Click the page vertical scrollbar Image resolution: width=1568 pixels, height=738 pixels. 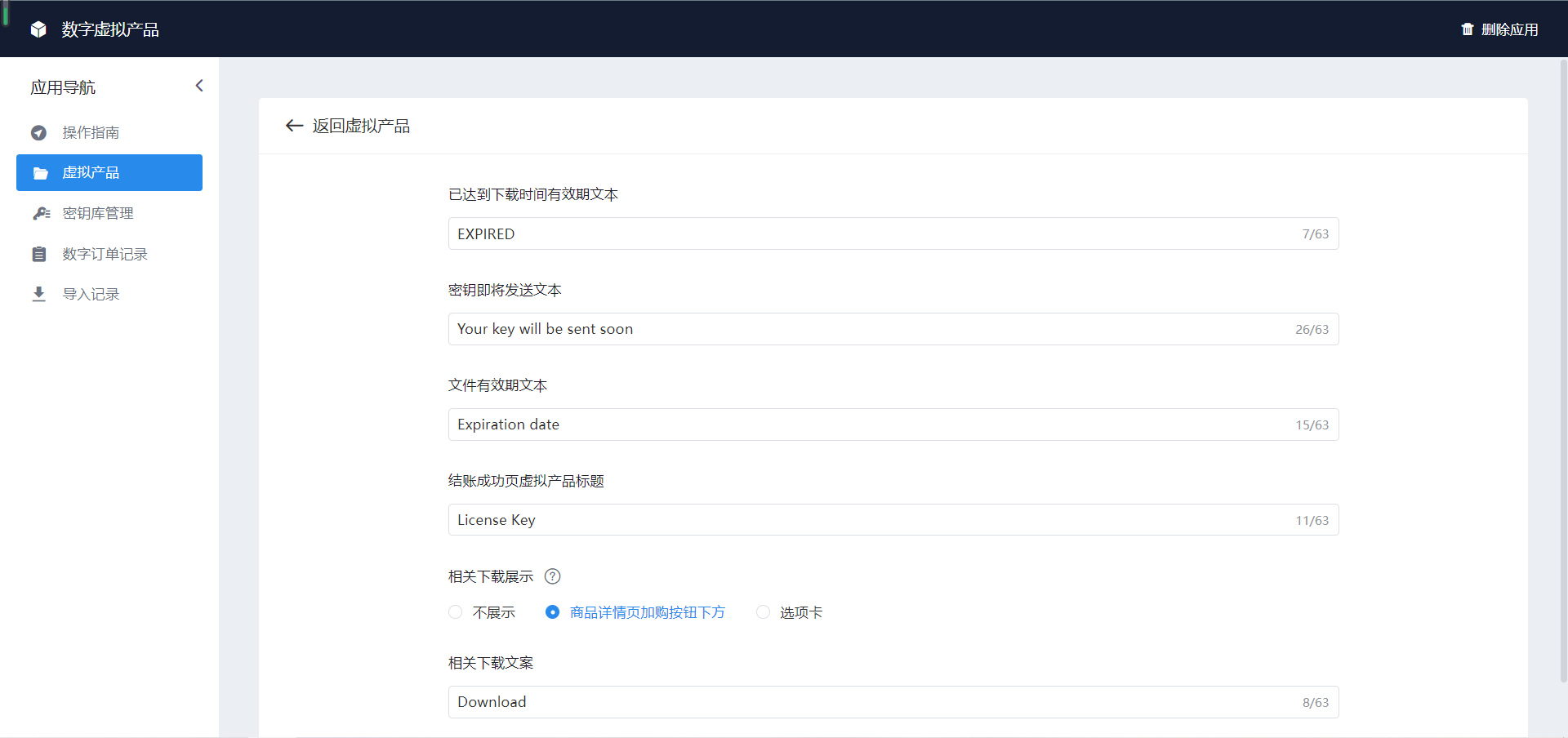point(1563,370)
